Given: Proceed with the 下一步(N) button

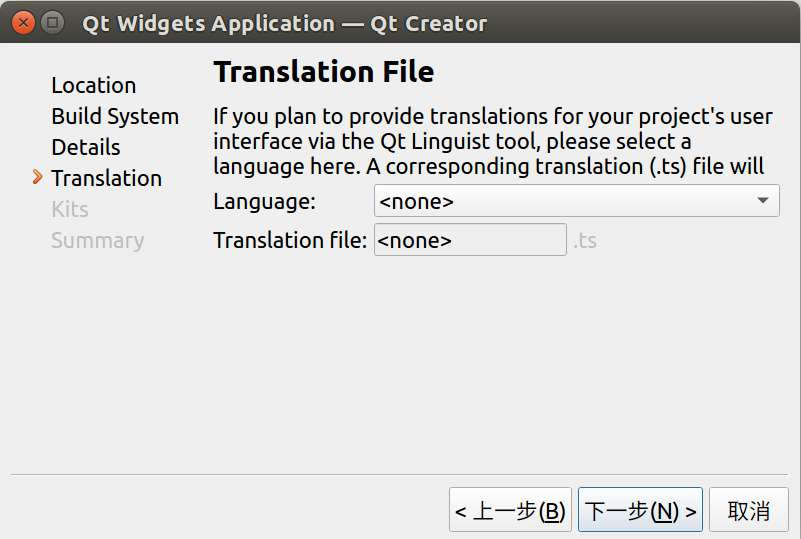Looking at the screenshot, I should 641,511.
